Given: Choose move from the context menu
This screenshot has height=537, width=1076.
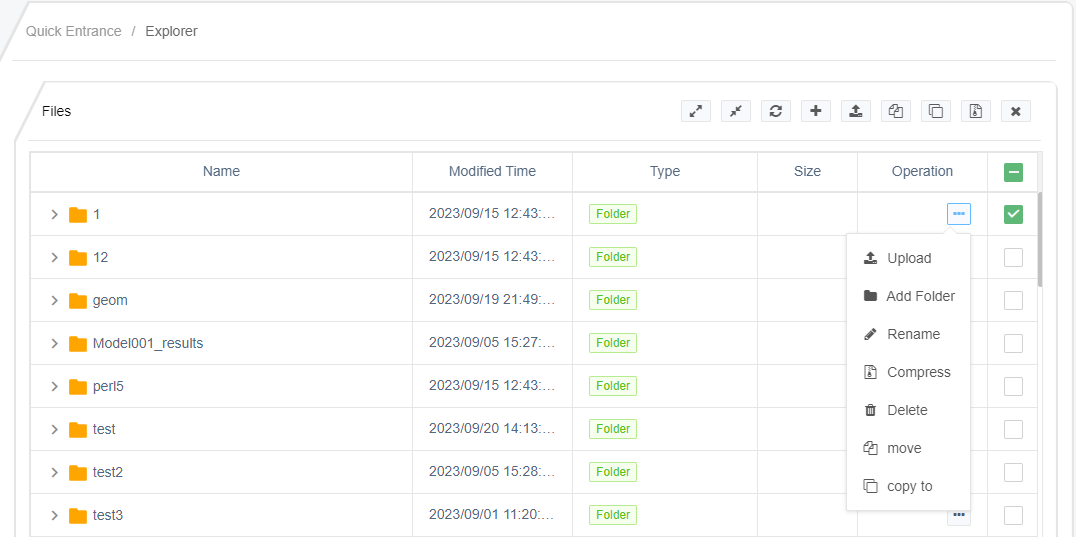Looking at the screenshot, I should click(x=909, y=449).
